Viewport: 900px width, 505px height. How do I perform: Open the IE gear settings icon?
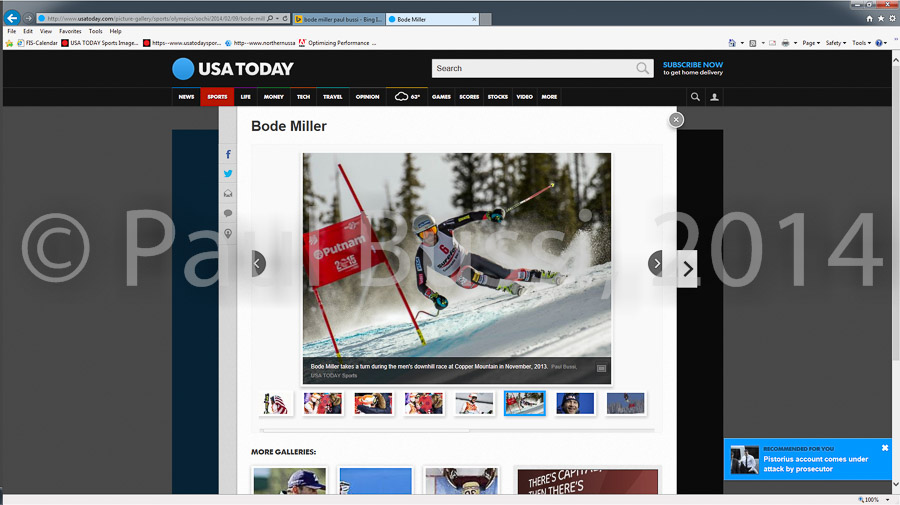[892, 19]
